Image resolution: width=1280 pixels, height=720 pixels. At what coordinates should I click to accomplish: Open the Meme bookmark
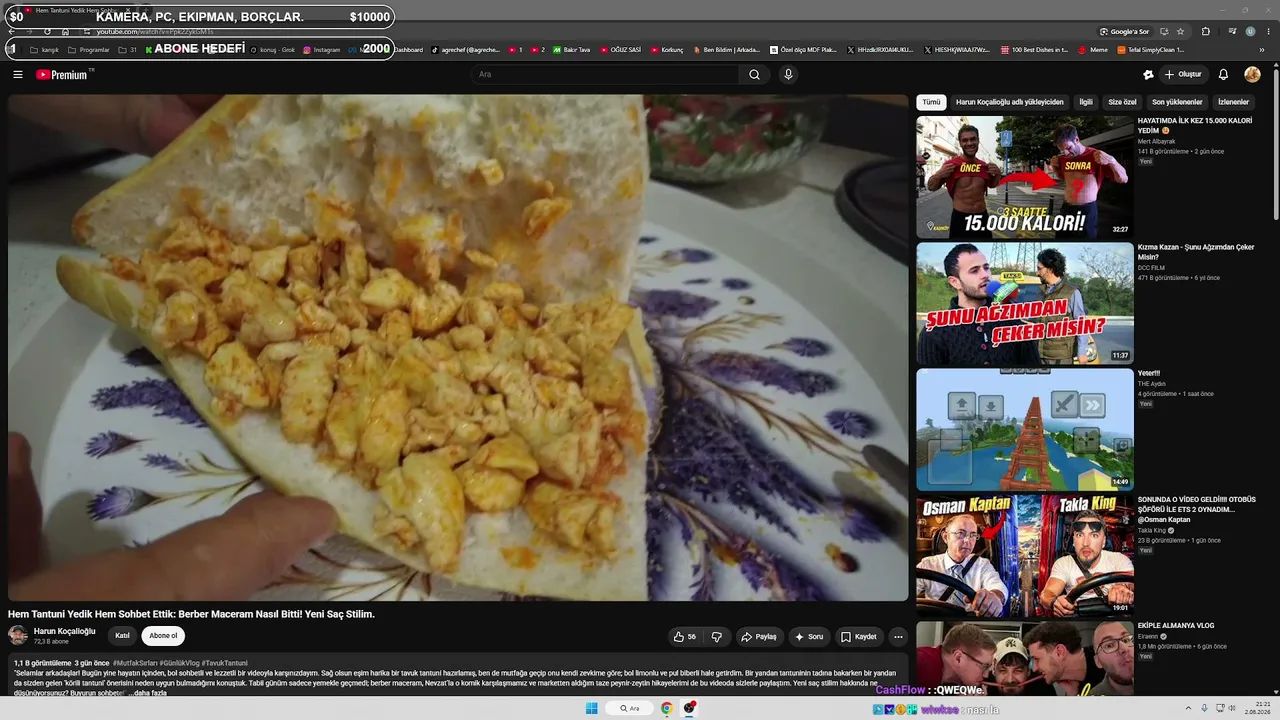tap(1093, 49)
